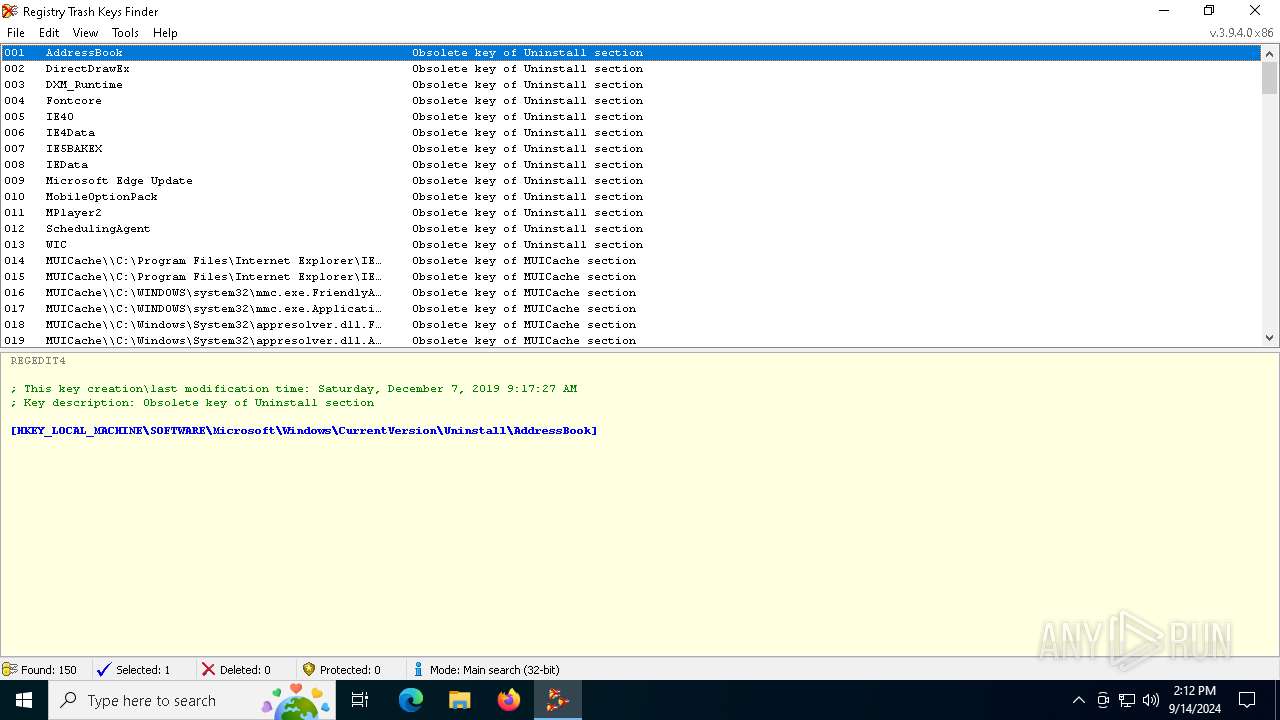Screen dimensions: 1280x720
Task: Select row 005 IE40
Action: pos(631,117)
